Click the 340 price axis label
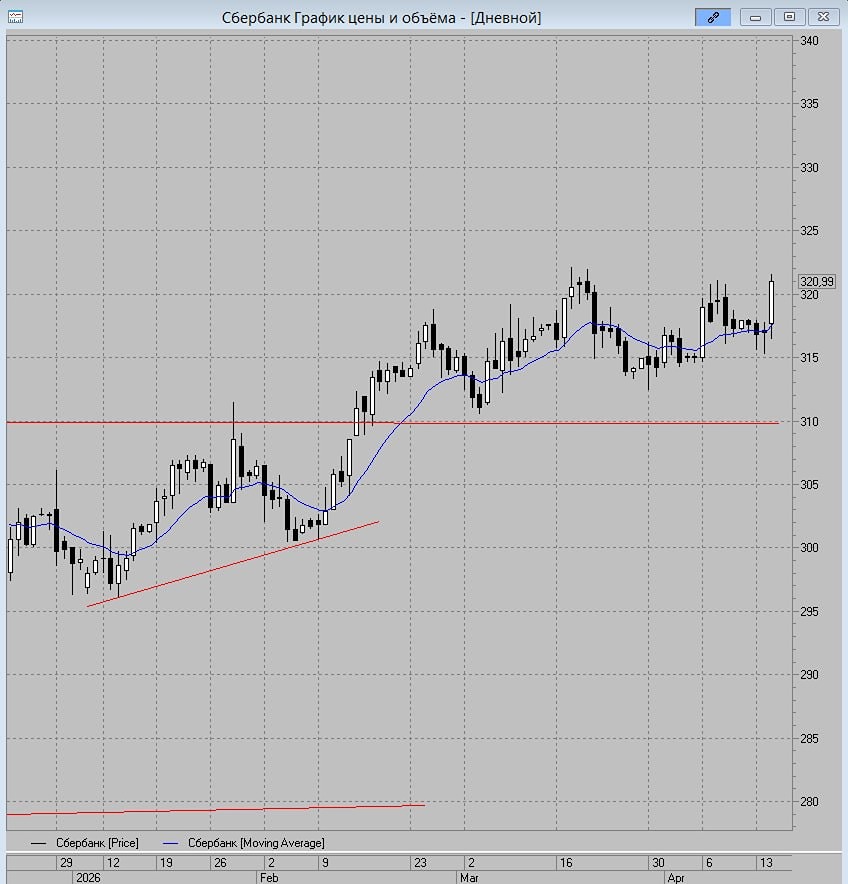The height and width of the screenshot is (884, 848). [809, 41]
